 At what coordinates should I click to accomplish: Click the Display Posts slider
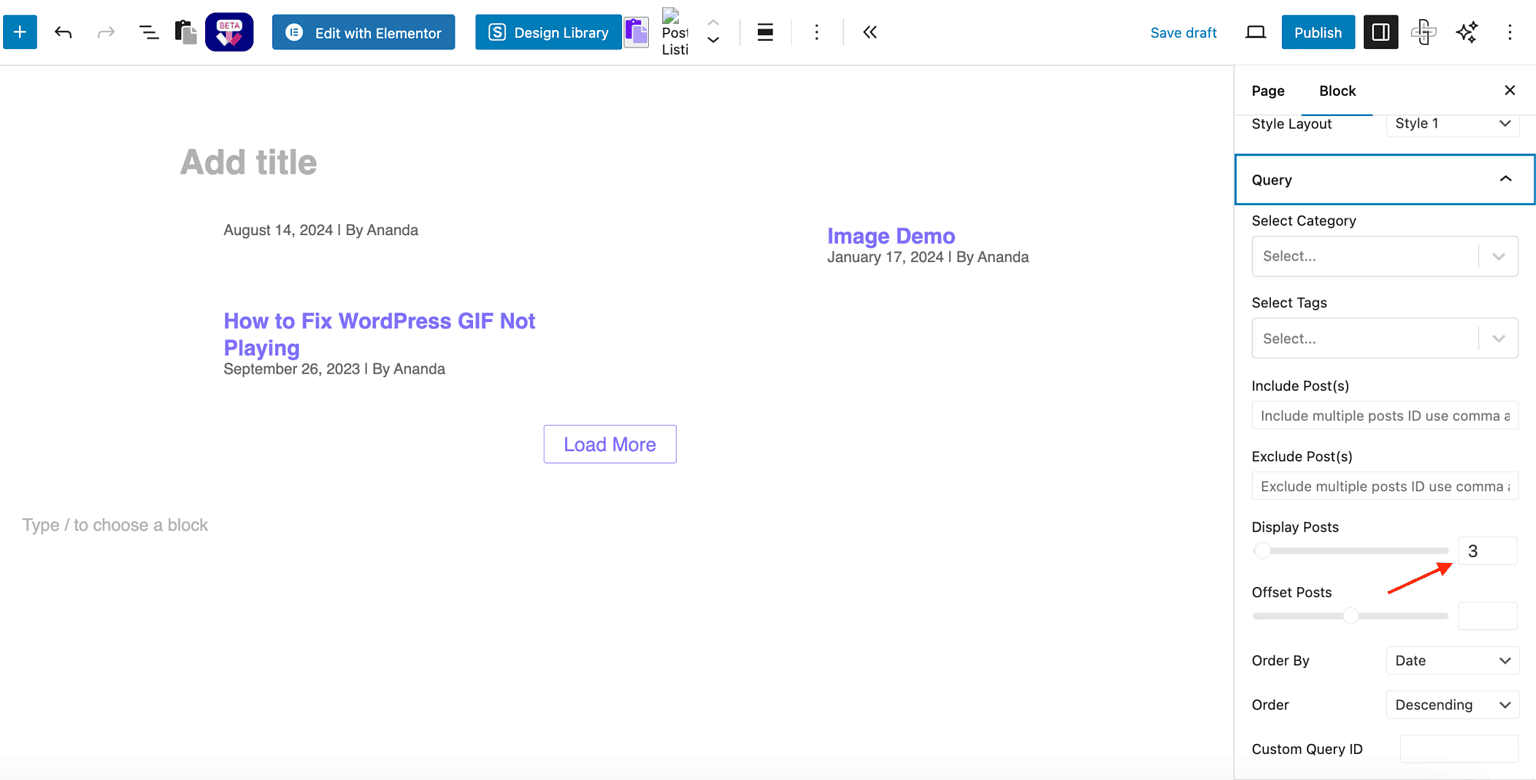(1350, 550)
